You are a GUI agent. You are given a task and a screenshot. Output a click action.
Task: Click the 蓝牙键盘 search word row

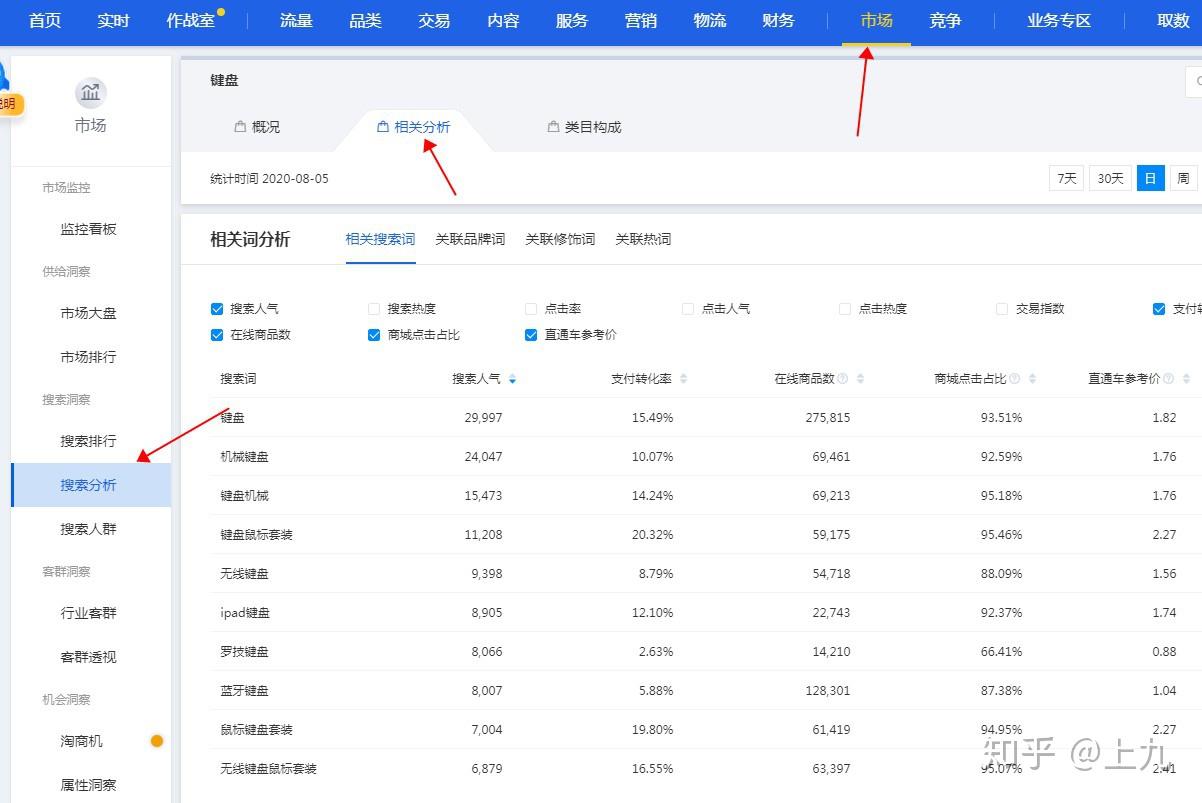(705, 691)
